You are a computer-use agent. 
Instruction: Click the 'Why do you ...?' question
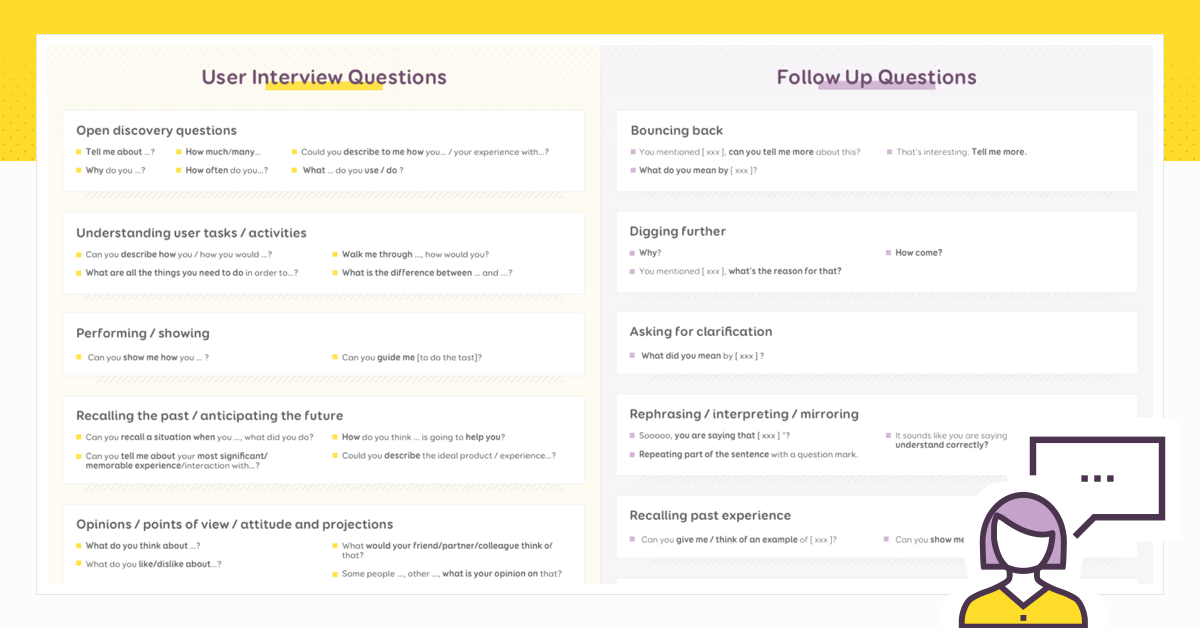click(x=115, y=170)
